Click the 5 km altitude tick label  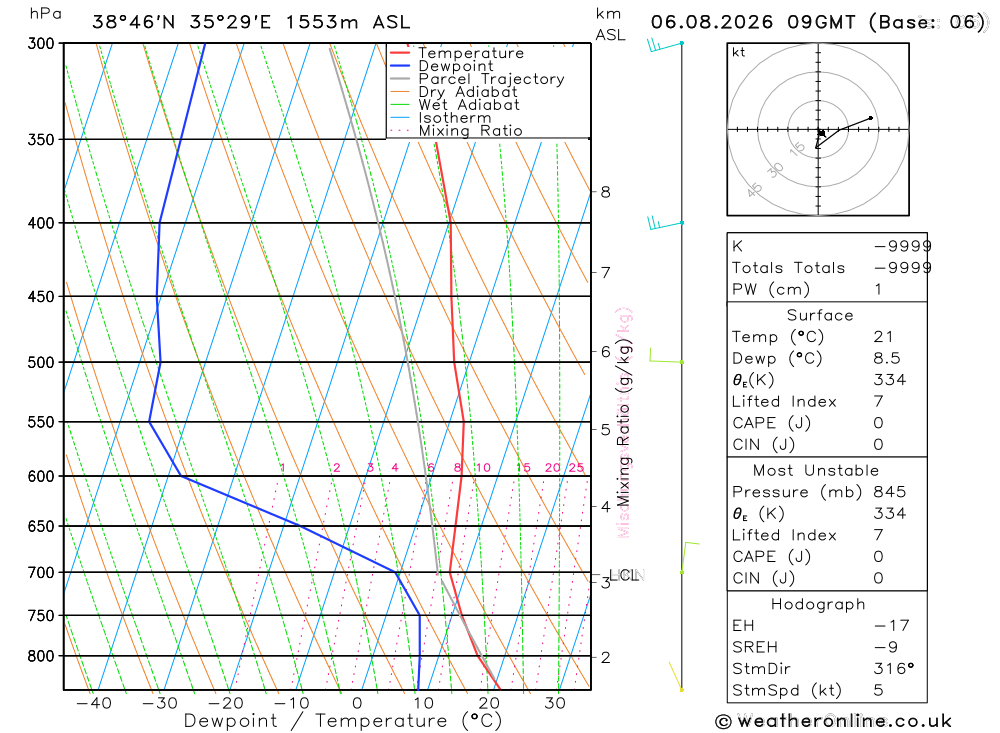coord(605,429)
